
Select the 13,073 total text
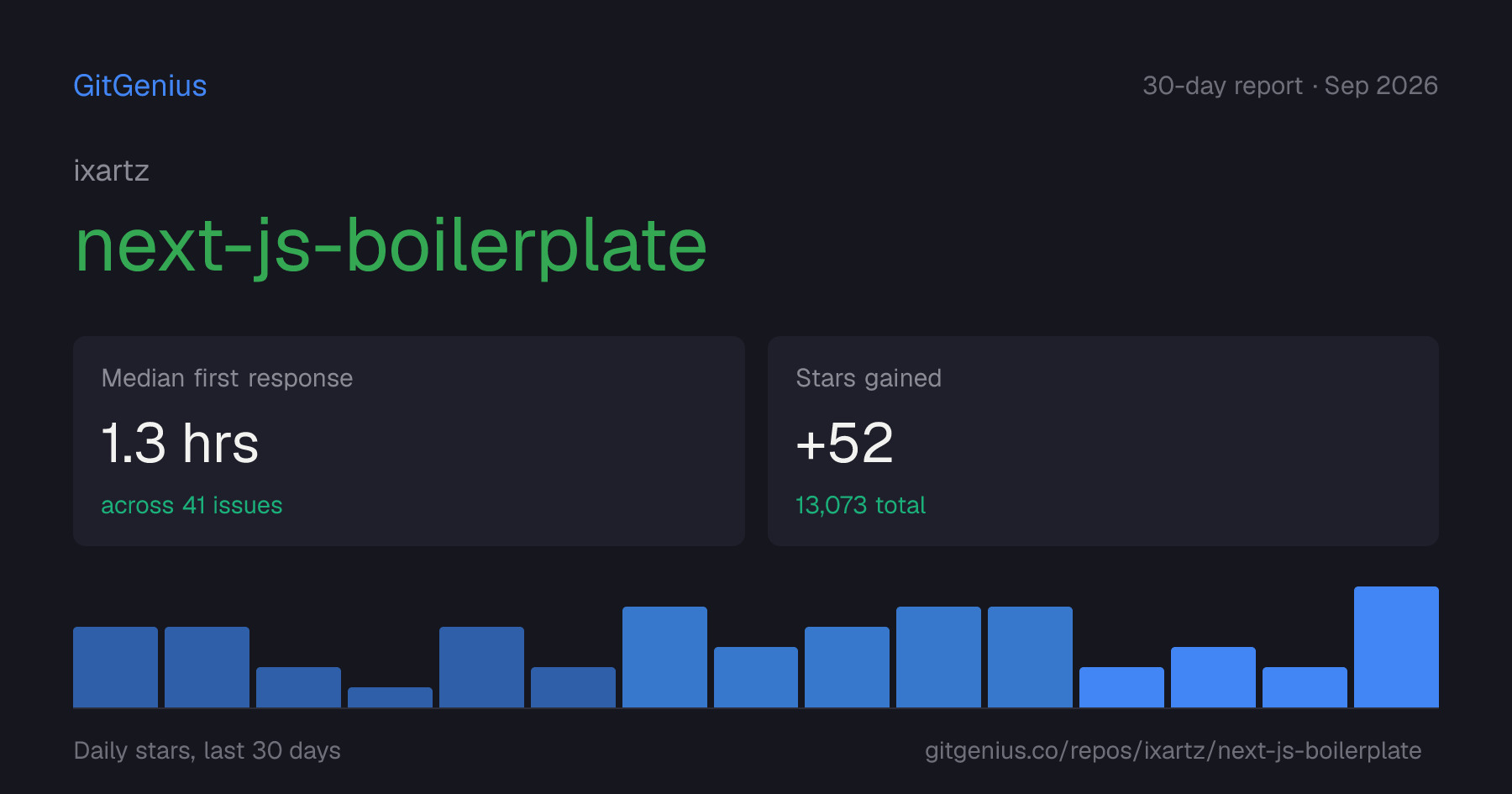(860, 505)
